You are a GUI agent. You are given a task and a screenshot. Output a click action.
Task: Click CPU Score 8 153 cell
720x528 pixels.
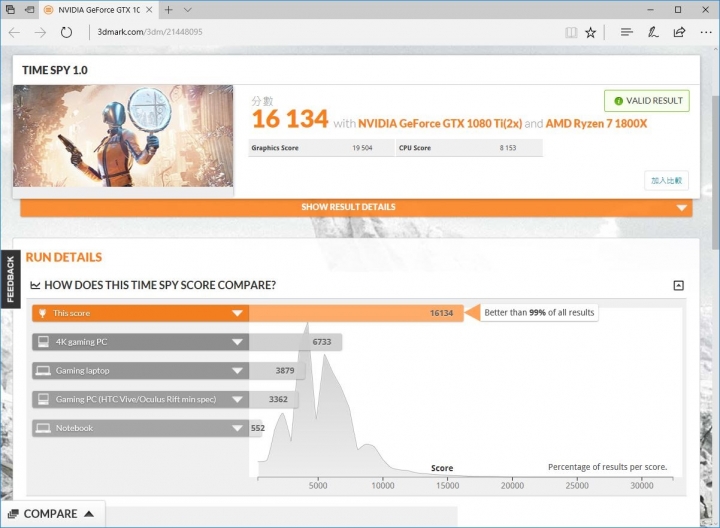click(x=469, y=148)
